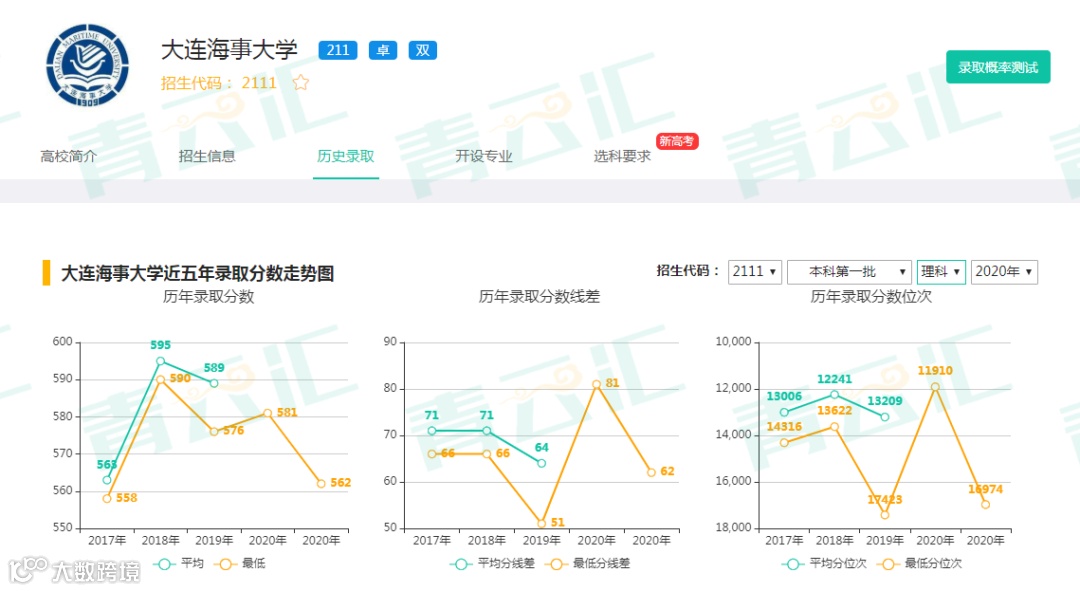Click the 招生代码：2111 orange text
The image size is (1080, 591).
pos(218,83)
